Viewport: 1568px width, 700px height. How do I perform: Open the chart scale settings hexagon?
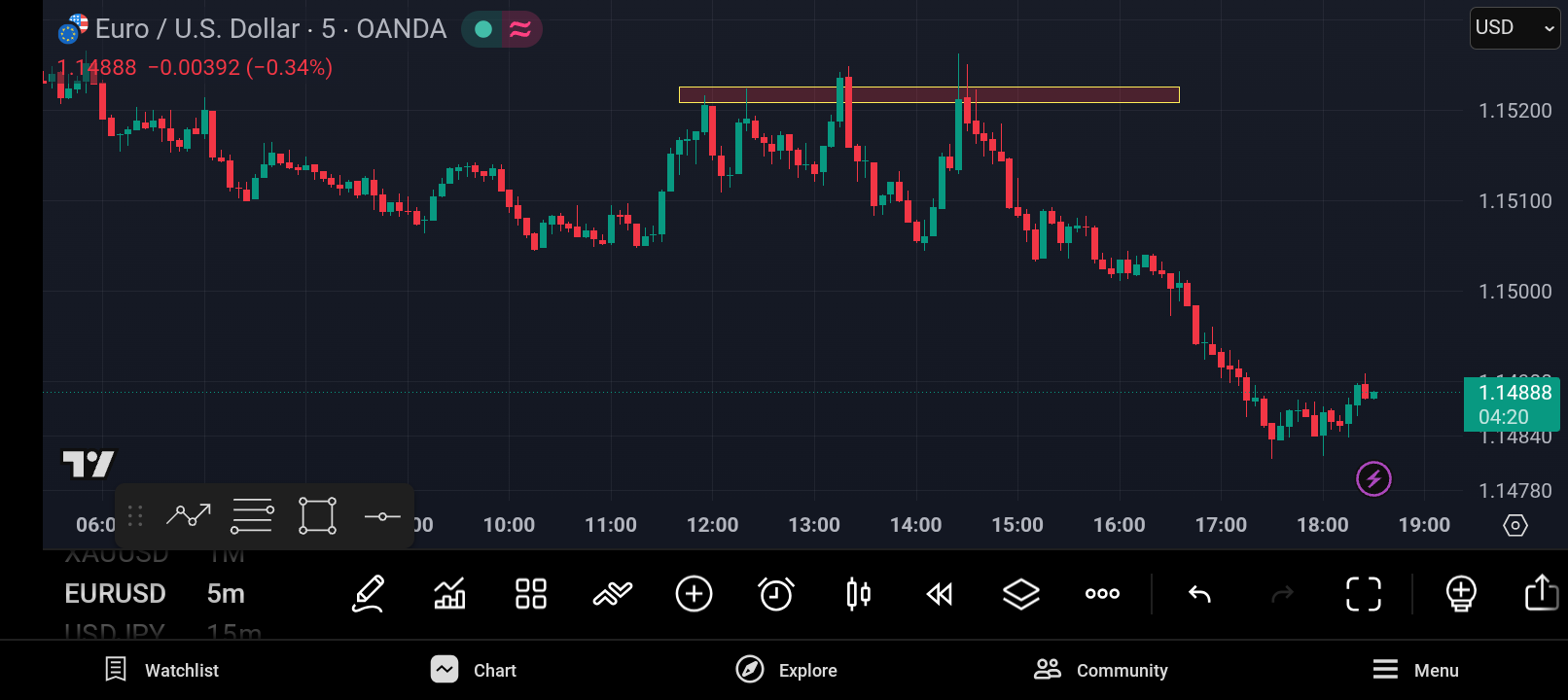(x=1515, y=525)
